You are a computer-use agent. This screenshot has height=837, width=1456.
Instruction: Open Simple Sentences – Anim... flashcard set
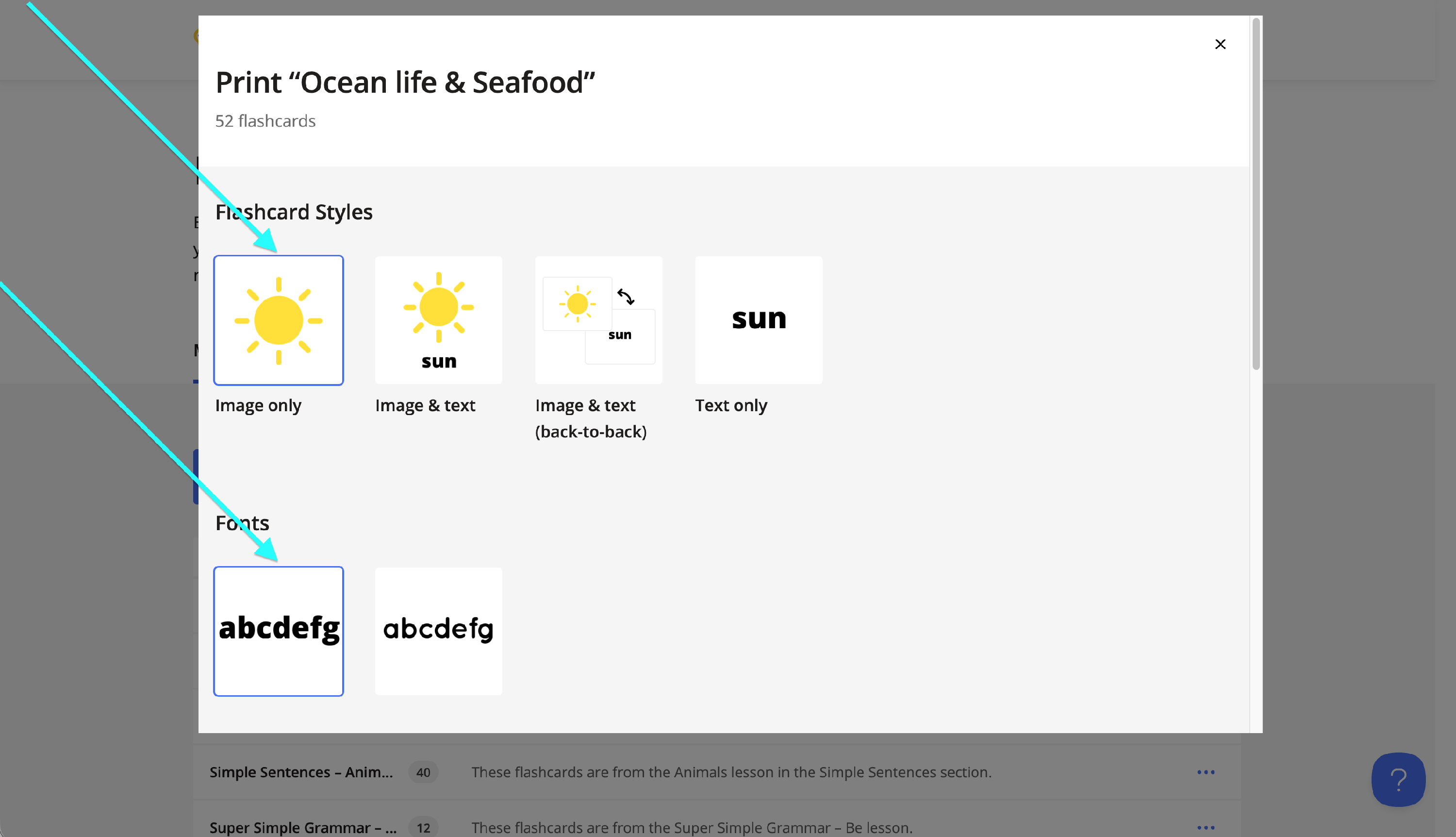pyautogui.click(x=301, y=772)
